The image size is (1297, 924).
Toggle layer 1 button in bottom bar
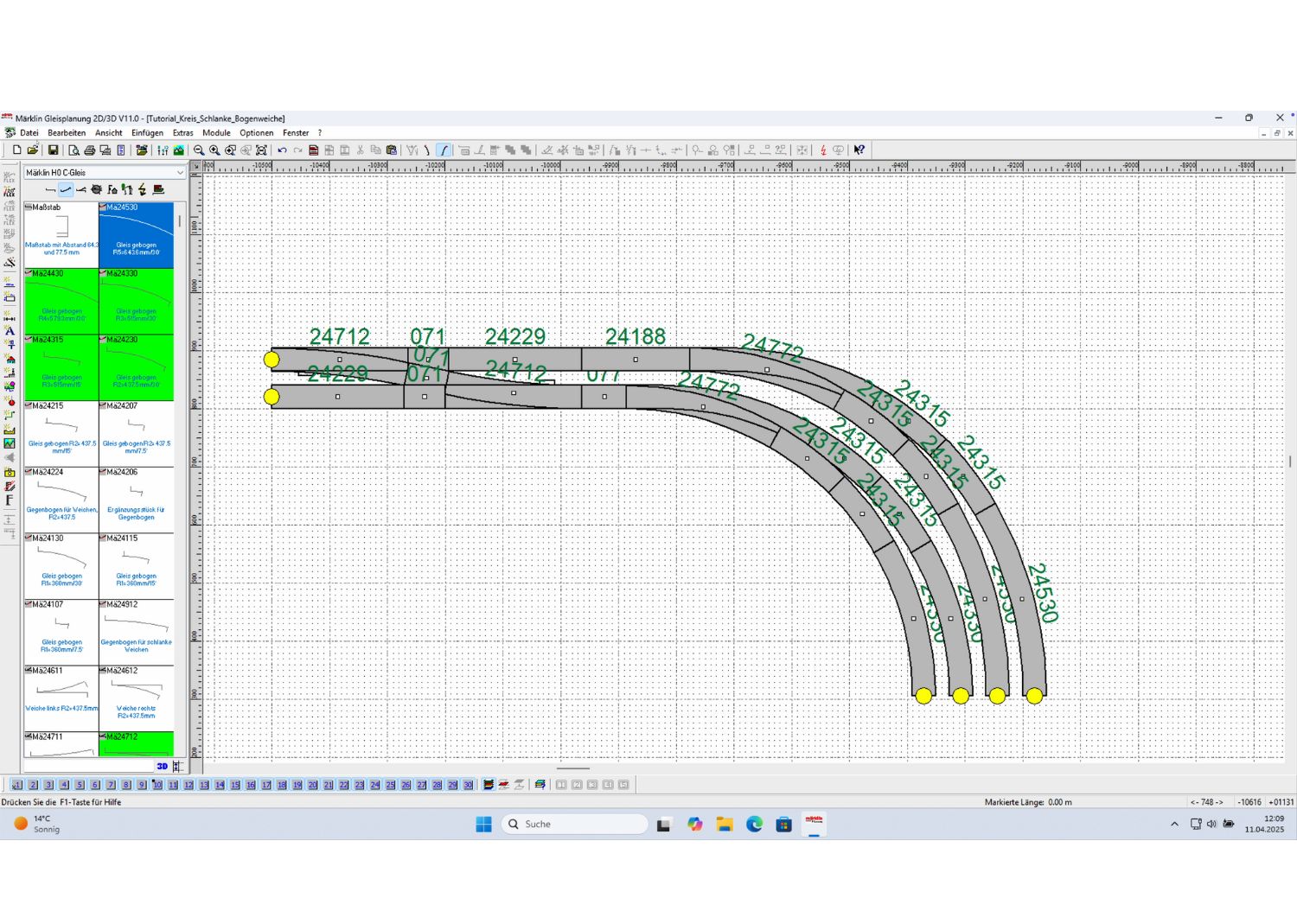pos(17,785)
